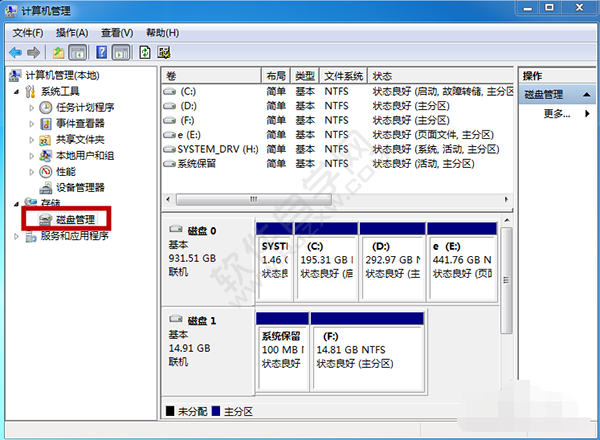The image size is (600, 440).
Task: Open the 更多... submenu arrow
Action: (x=587, y=114)
